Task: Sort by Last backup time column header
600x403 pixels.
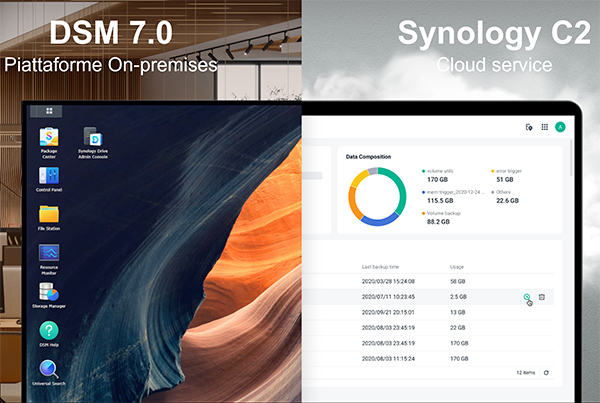Action: point(380,267)
